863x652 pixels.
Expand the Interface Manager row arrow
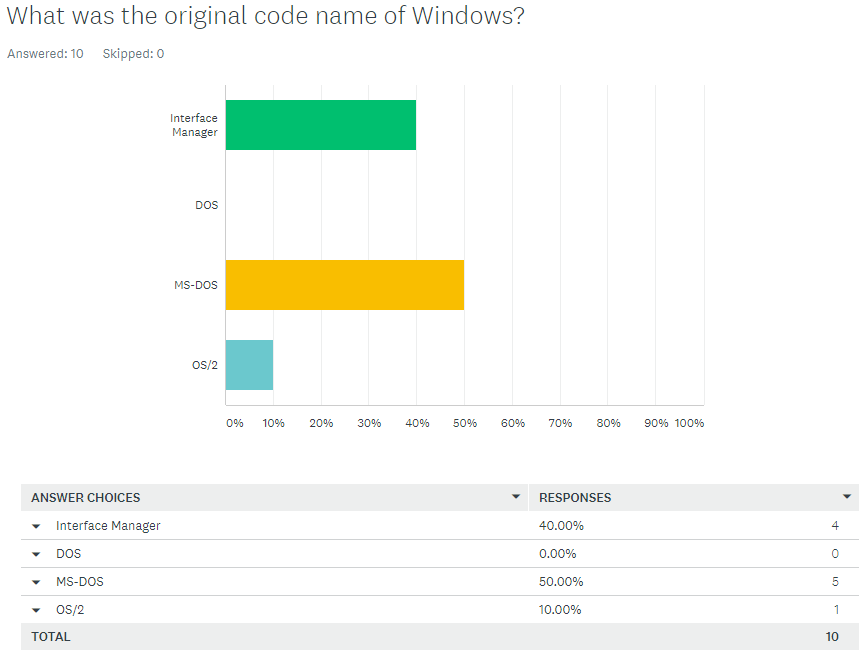pos(36,527)
